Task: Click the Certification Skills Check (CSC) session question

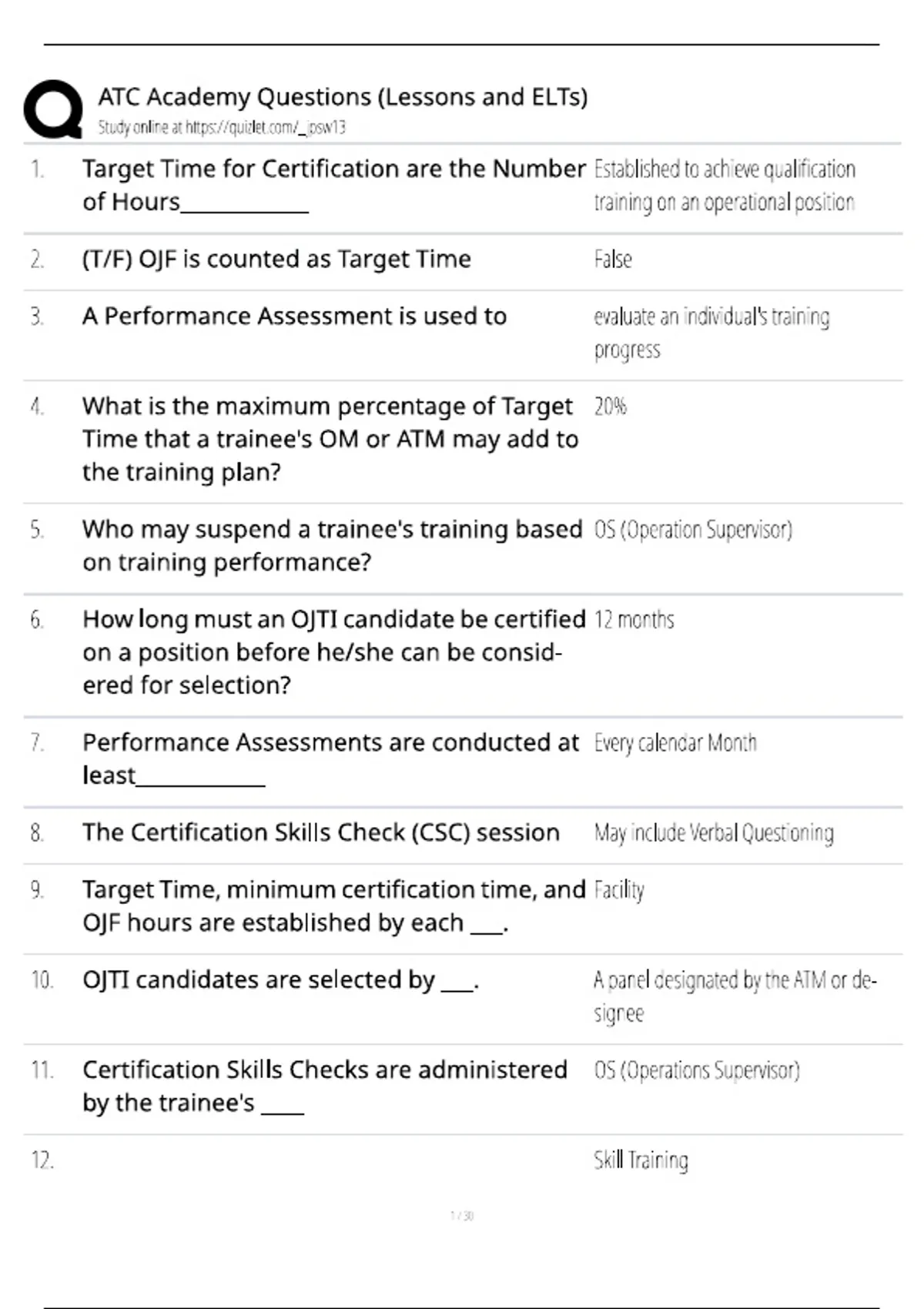Action: (321, 832)
